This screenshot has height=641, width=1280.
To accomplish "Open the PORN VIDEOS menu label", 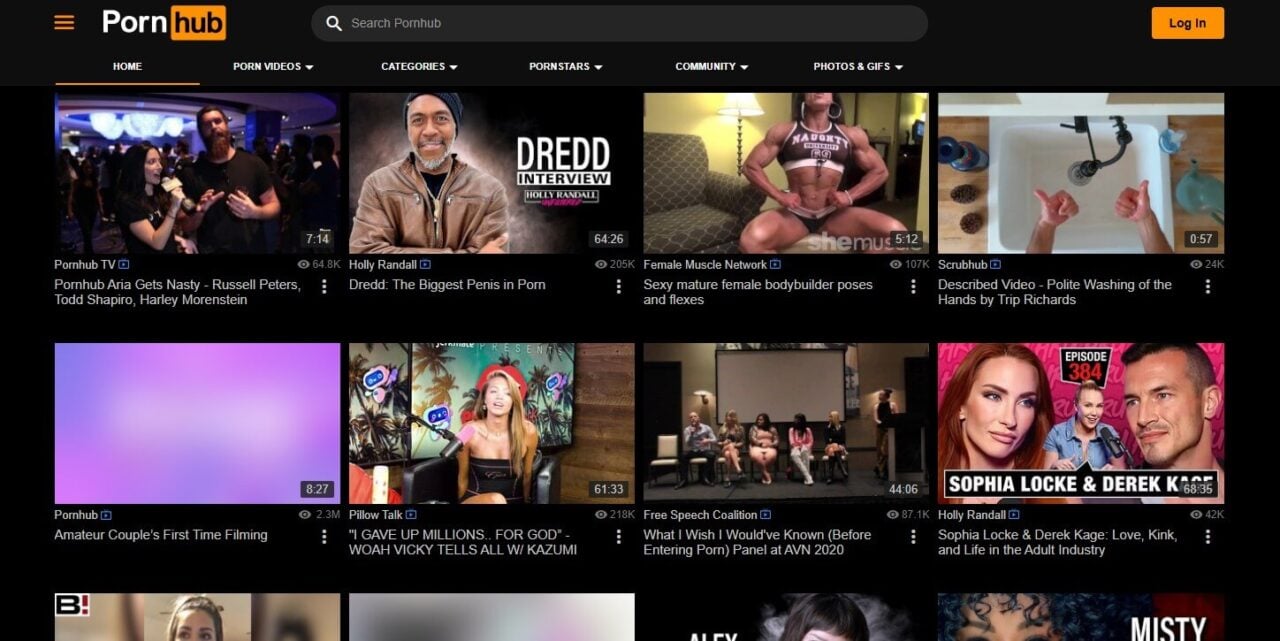I will click(x=266, y=66).
